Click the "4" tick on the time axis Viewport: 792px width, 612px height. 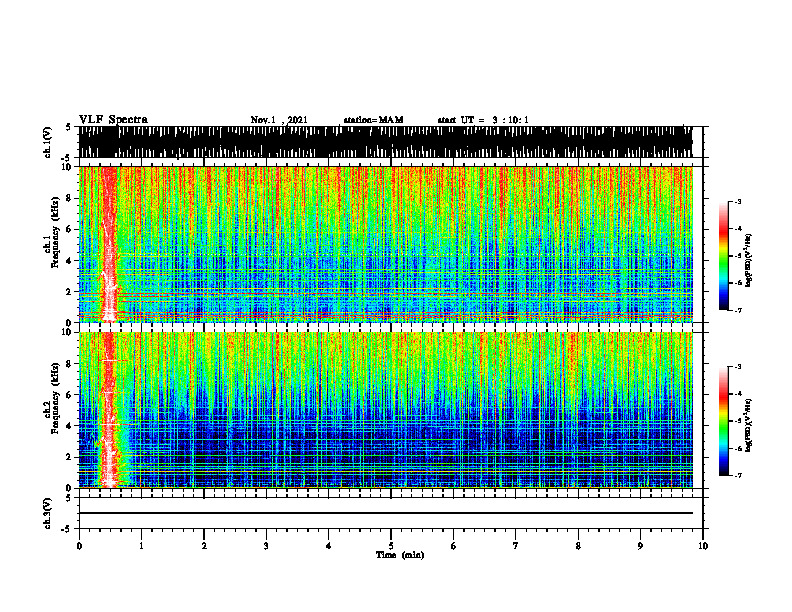point(329,546)
